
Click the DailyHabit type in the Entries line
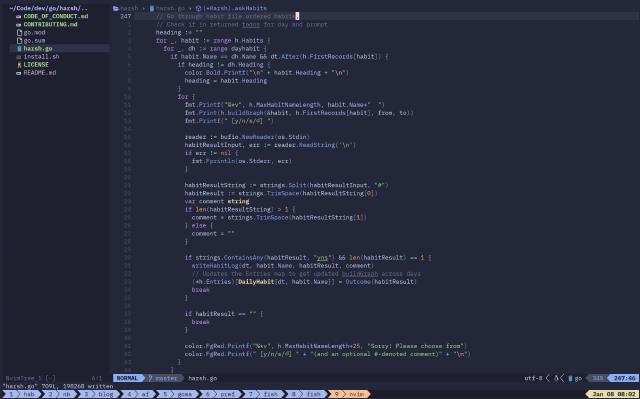coord(256,282)
